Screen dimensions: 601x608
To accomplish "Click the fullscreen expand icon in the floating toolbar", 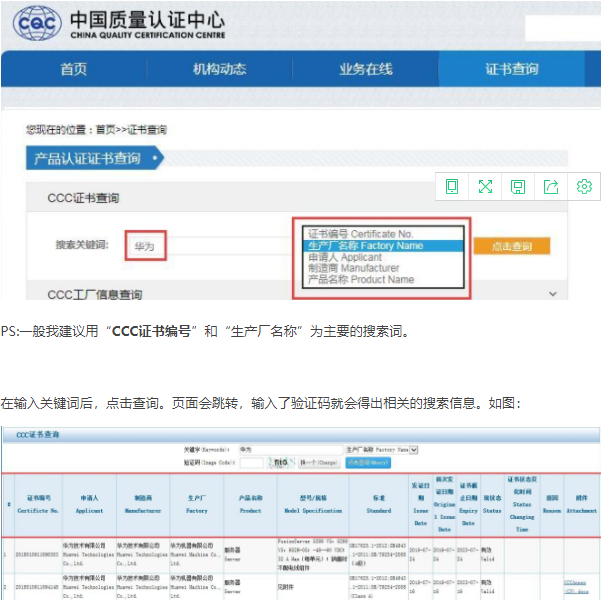I will (x=485, y=187).
